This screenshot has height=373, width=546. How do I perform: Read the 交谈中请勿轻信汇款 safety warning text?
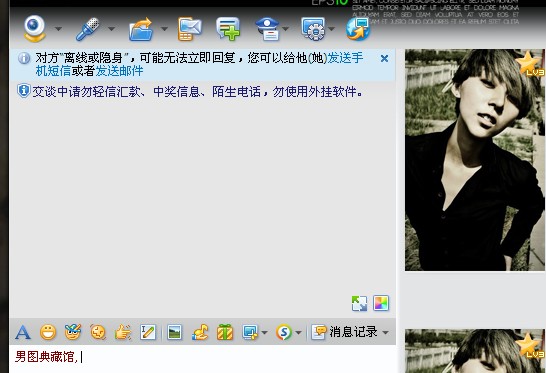click(x=197, y=92)
